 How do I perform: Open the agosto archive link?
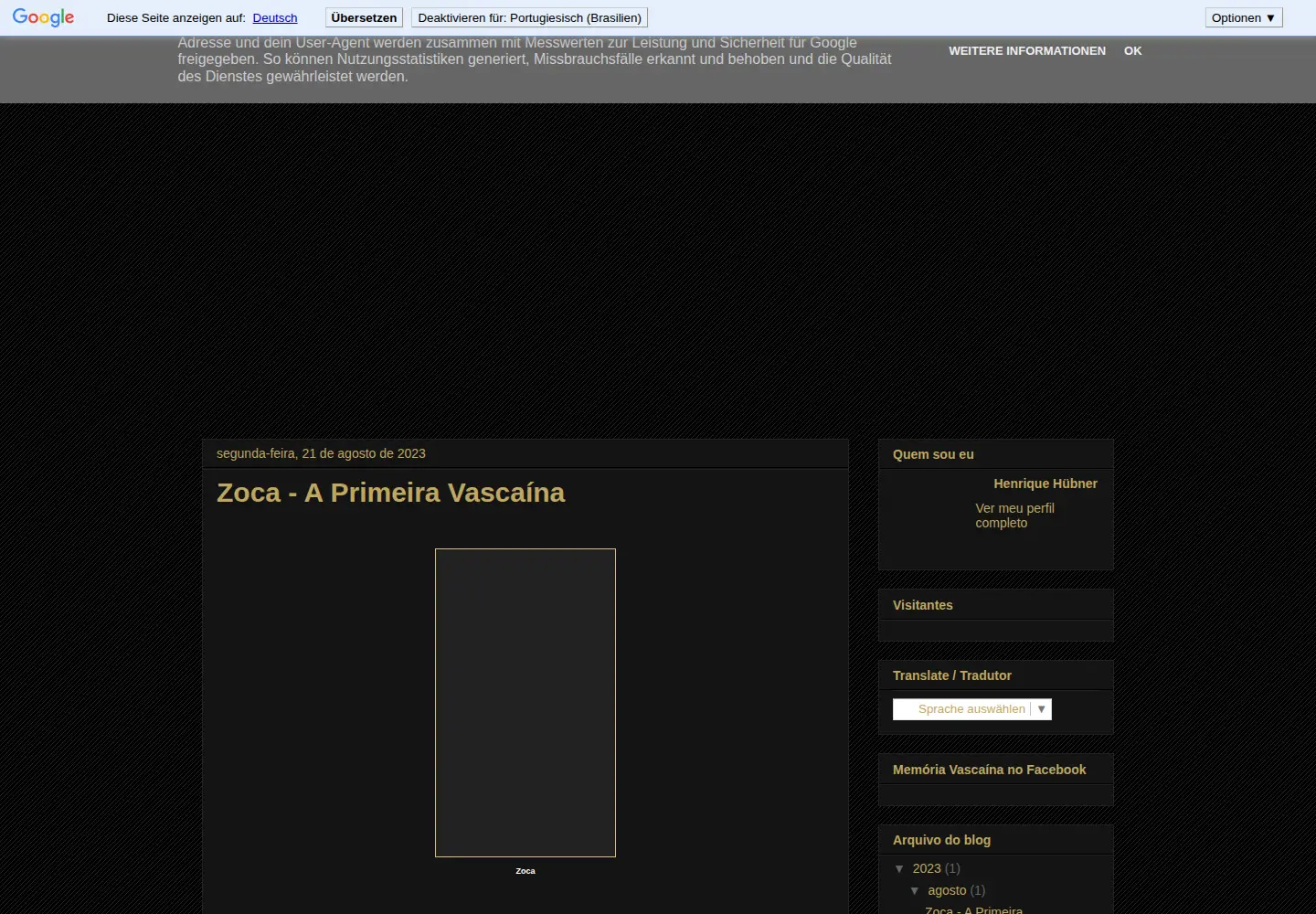tap(947, 890)
